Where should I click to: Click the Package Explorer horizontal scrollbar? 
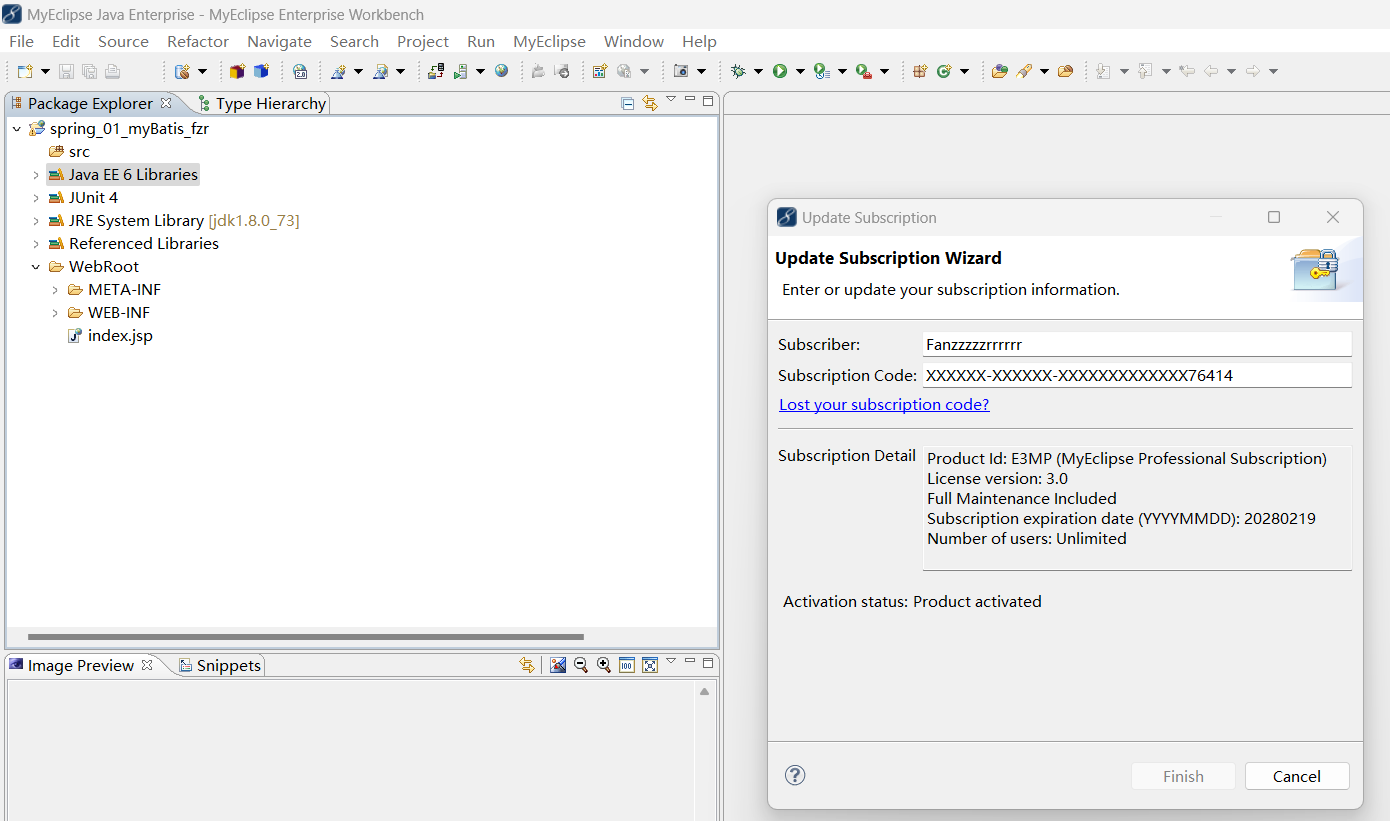(306, 636)
